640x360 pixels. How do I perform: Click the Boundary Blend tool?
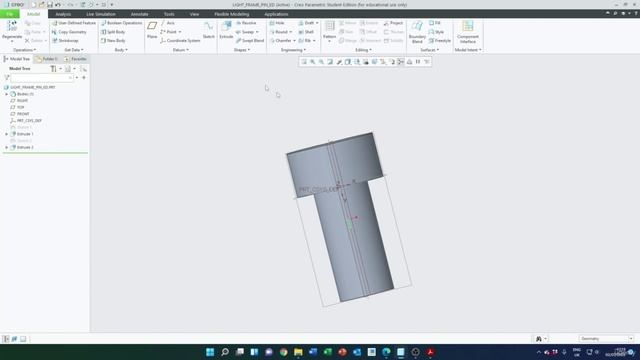point(417,32)
